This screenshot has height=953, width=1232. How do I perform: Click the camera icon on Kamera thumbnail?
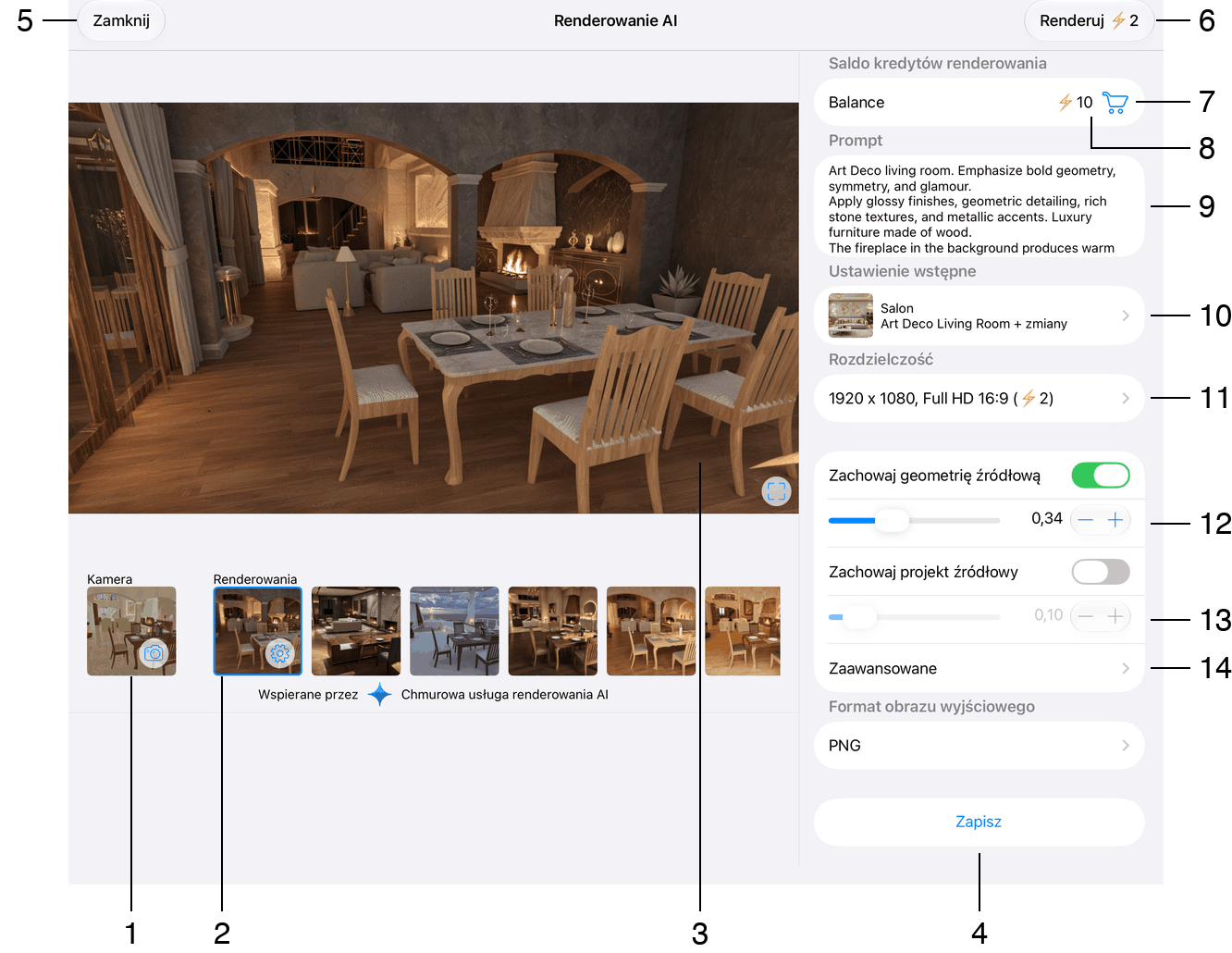(154, 653)
